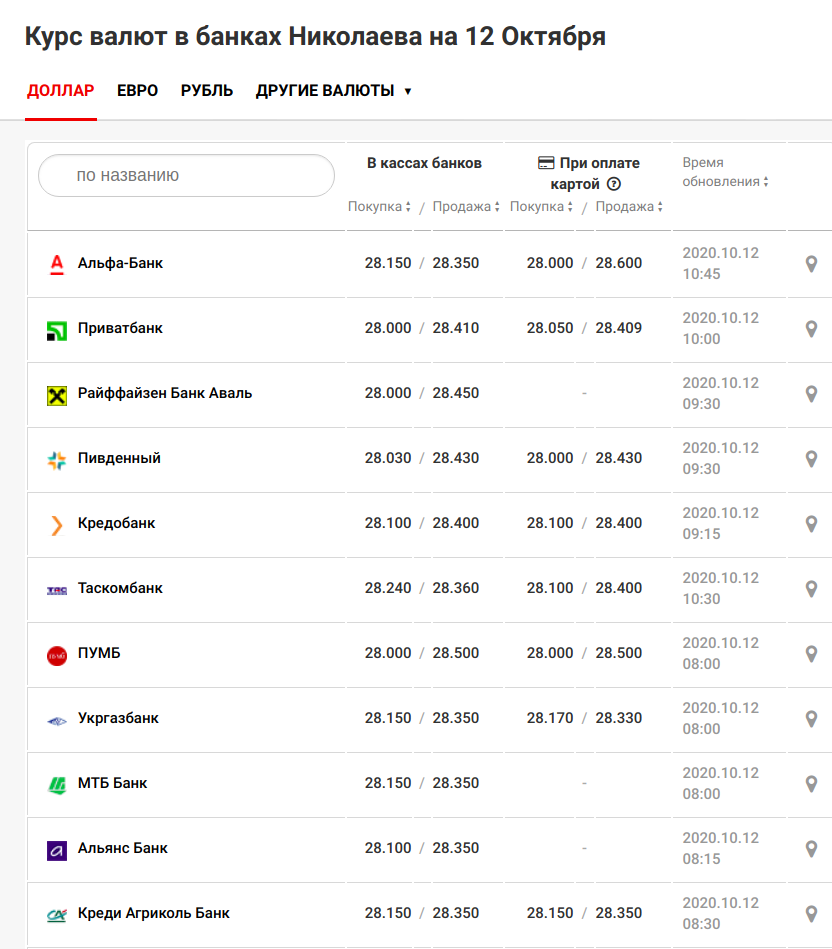Open the Приватбанк link

tap(120, 328)
